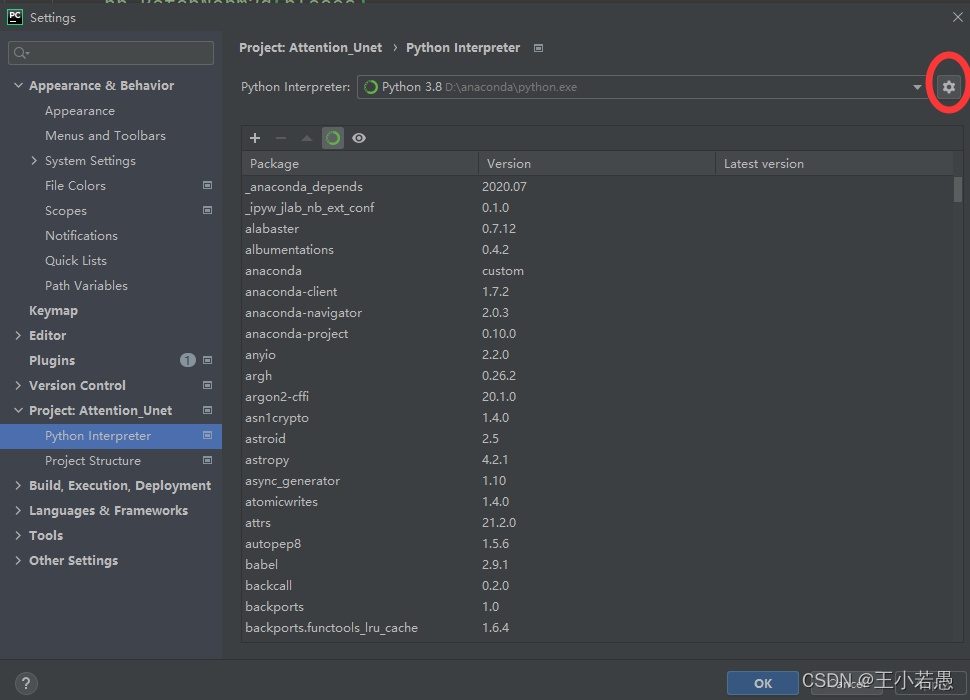Select File Colors settings
970x700 pixels.
click(75, 186)
